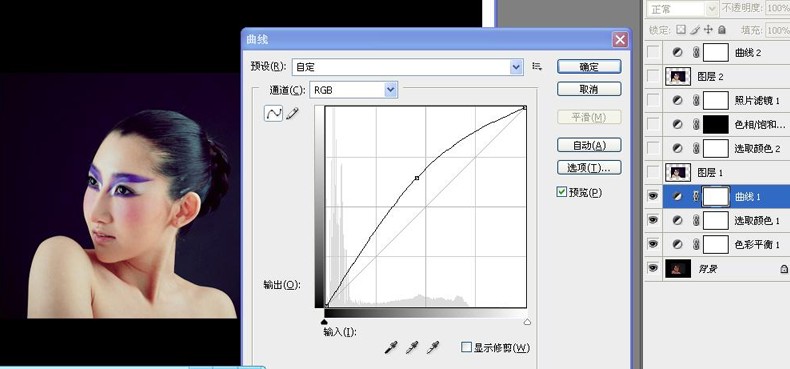The height and width of the screenshot is (369, 790).
Task: Click lock transparent pixels icon
Action: point(681,30)
